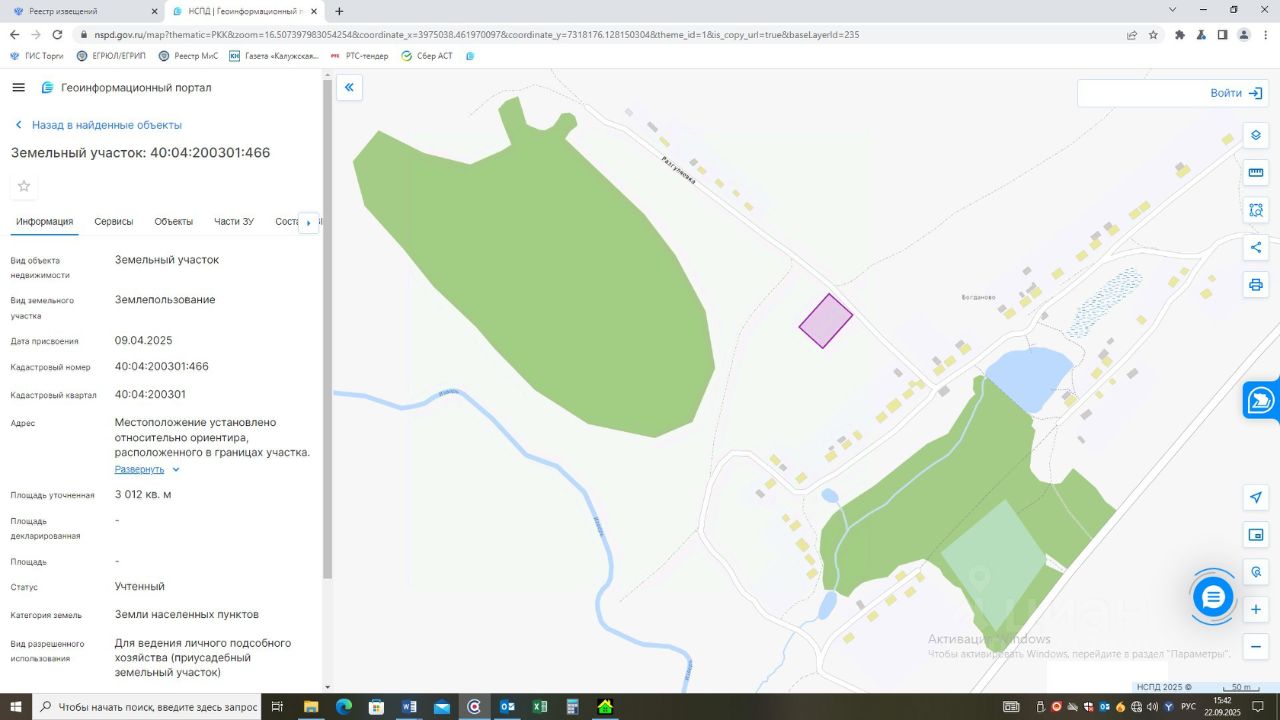Bookmark this page with the star icon

point(1153,34)
